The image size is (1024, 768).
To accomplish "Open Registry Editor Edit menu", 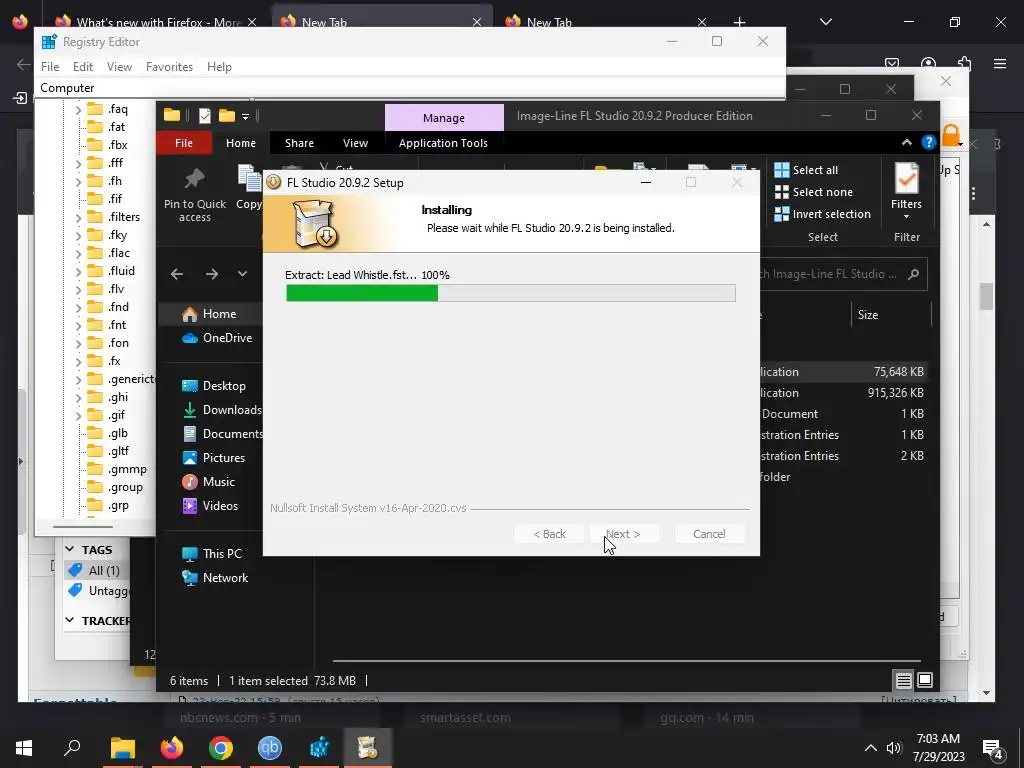I will 82,67.
